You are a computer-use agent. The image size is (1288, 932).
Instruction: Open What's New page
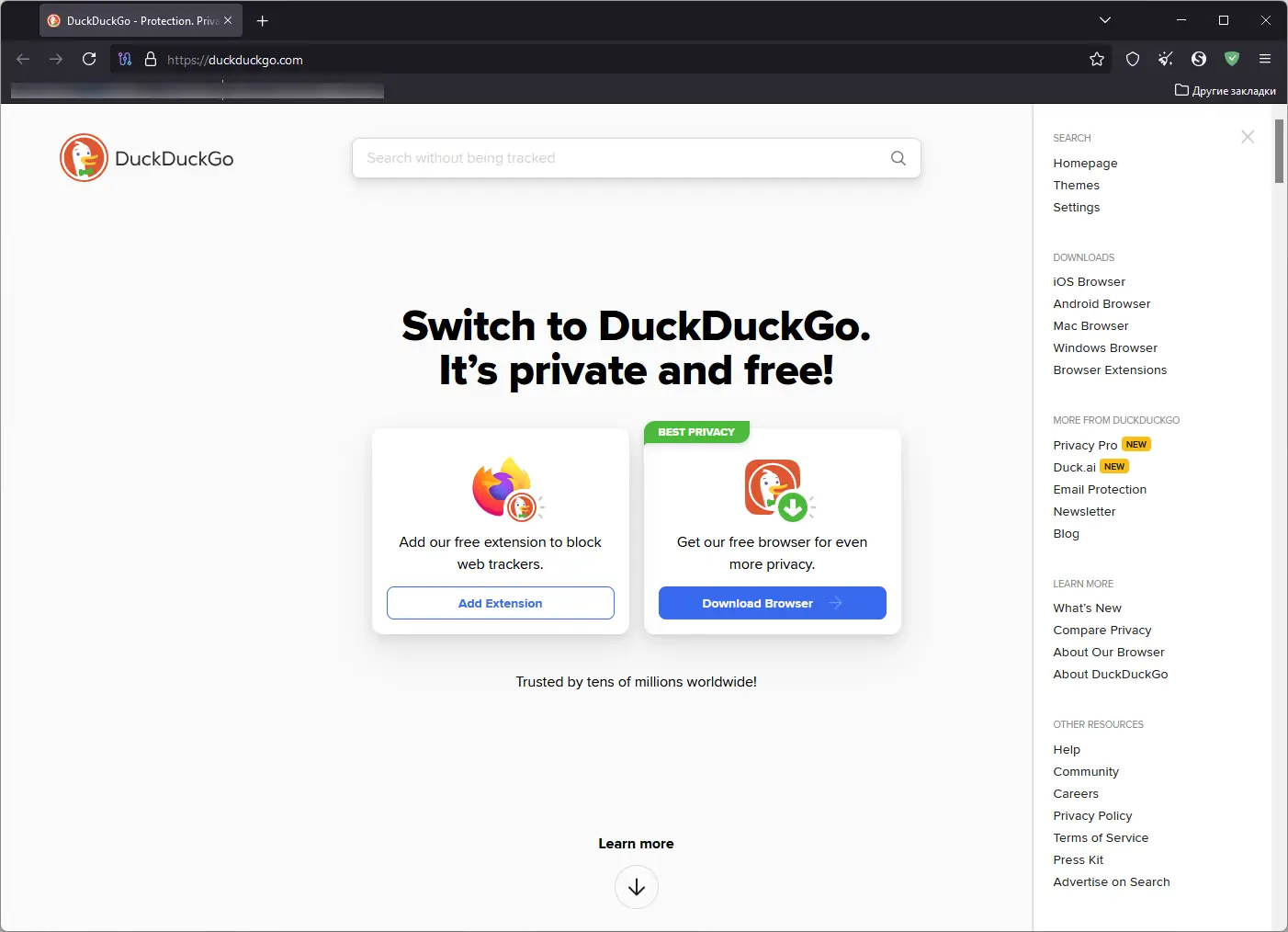pyautogui.click(x=1088, y=608)
